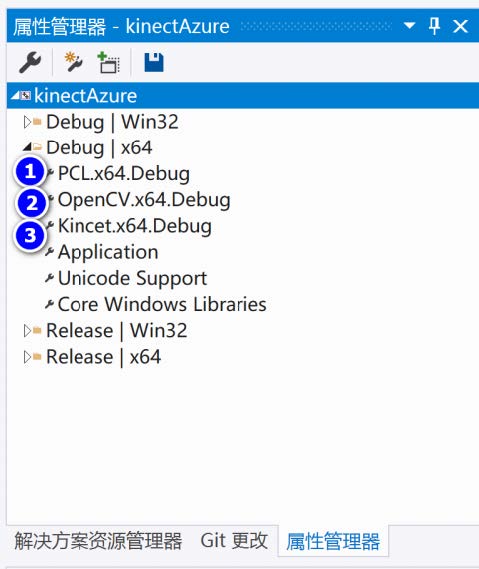Switch to Git 更改 tab
The width and height of the screenshot is (479, 569).
click(234, 541)
